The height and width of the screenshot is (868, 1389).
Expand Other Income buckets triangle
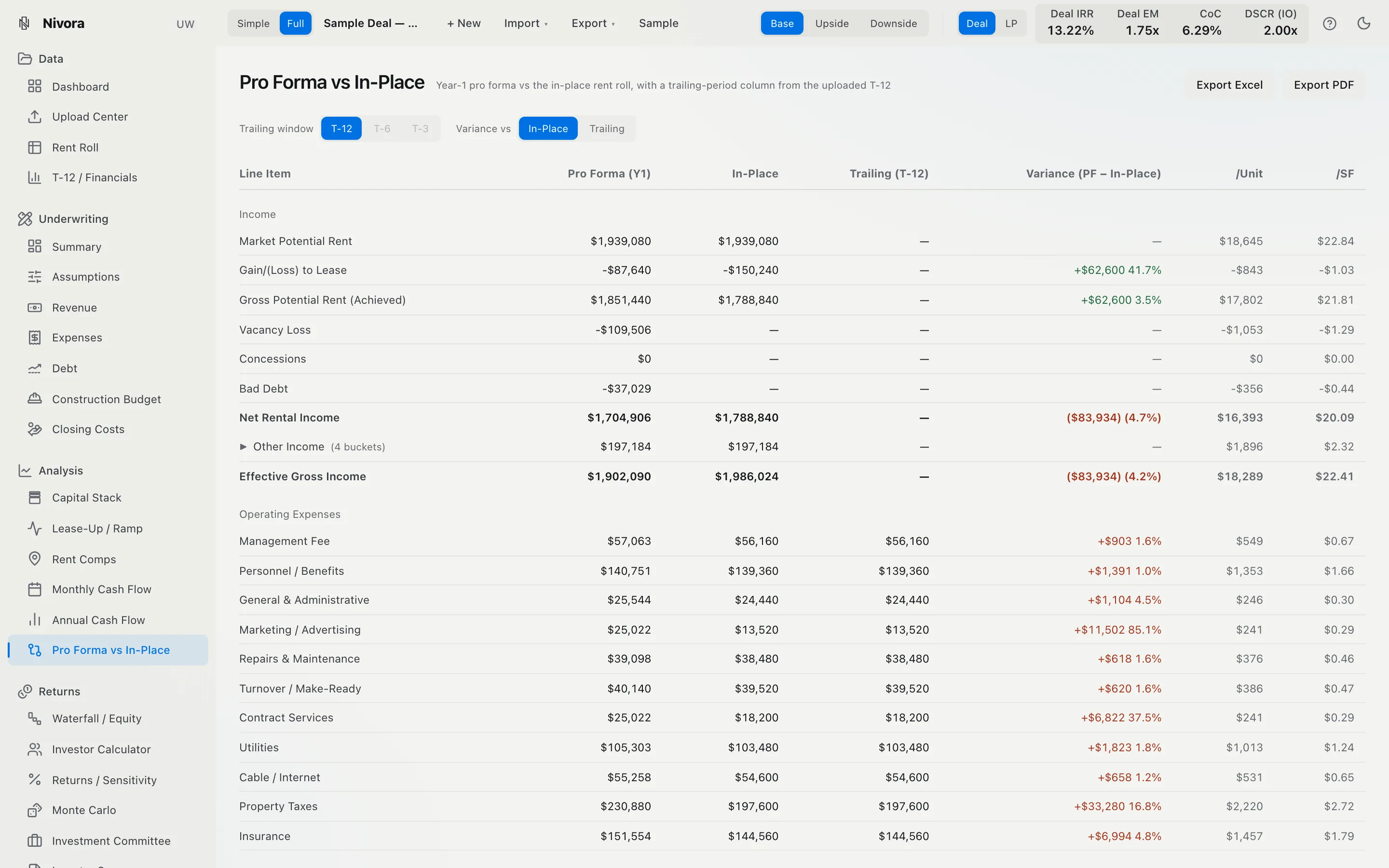(244, 447)
